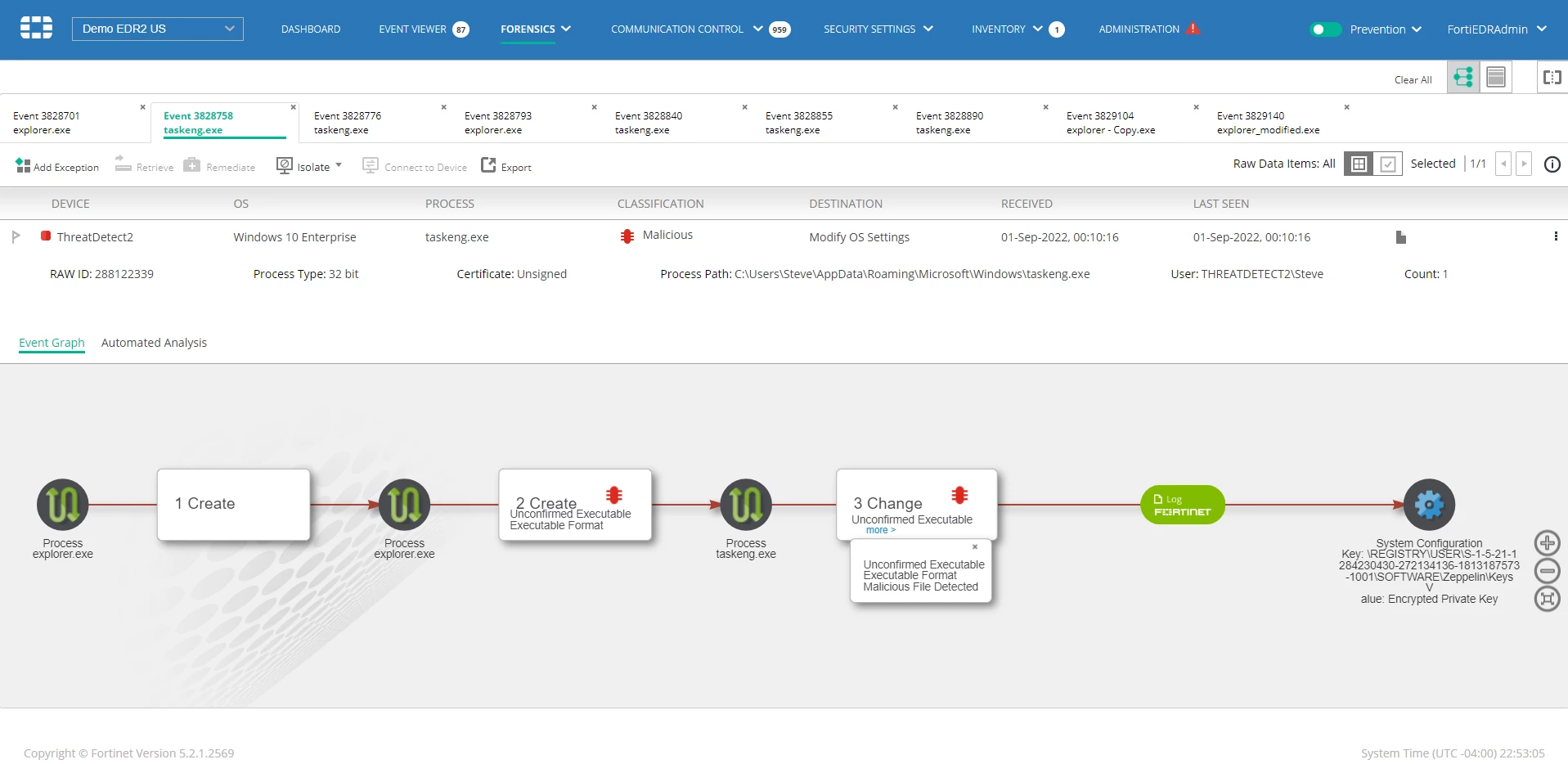Viewport: 1568px width, 764px height.
Task: Click the bug icon in 2 Create box
Action: click(614, 495)
